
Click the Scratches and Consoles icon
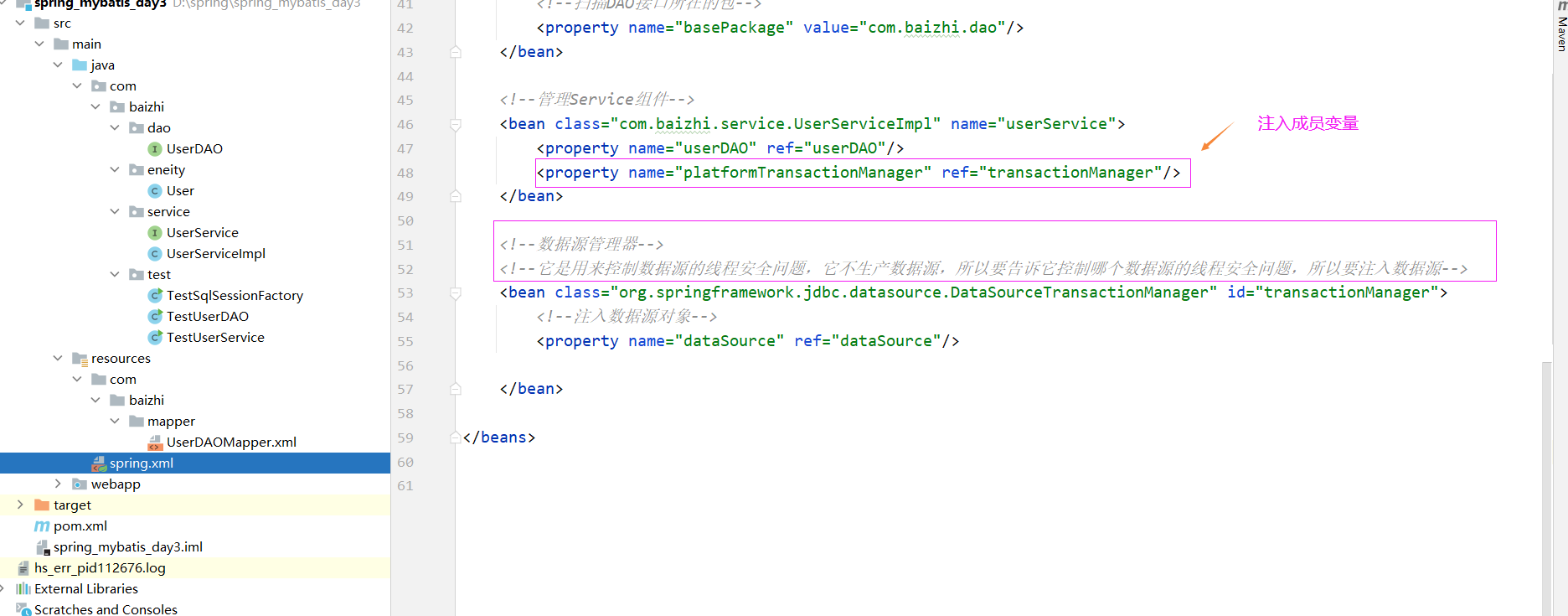point(23,609)
